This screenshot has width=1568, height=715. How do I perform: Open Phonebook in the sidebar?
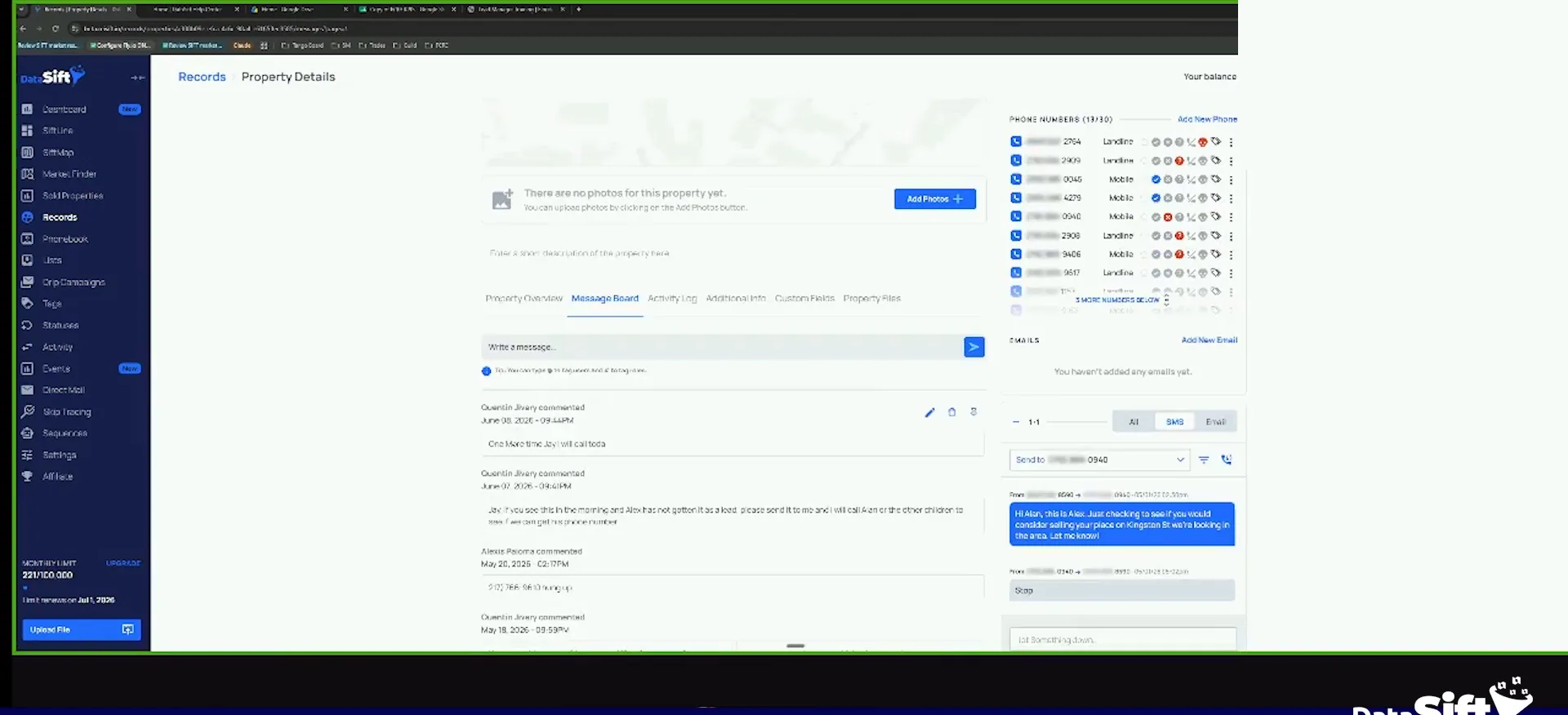click(65, 239)
